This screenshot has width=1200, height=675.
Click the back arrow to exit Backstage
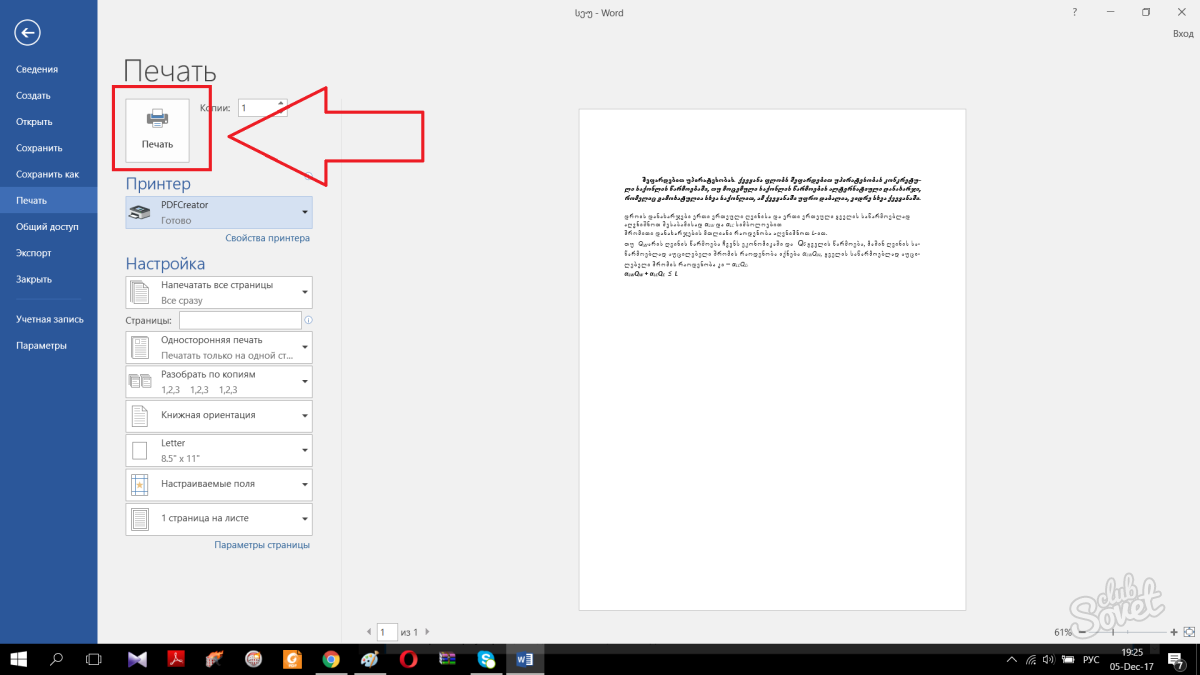[x=27, y=33]
